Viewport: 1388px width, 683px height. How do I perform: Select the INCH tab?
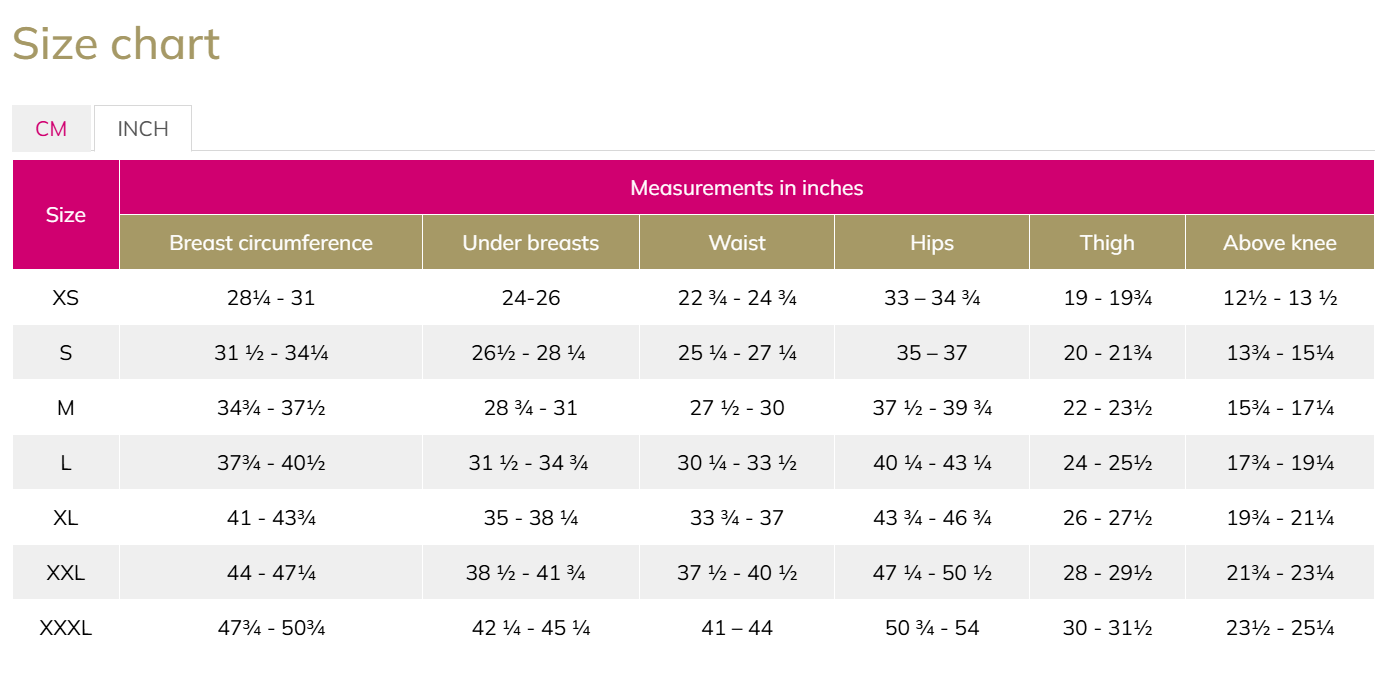tap(143, 129)
